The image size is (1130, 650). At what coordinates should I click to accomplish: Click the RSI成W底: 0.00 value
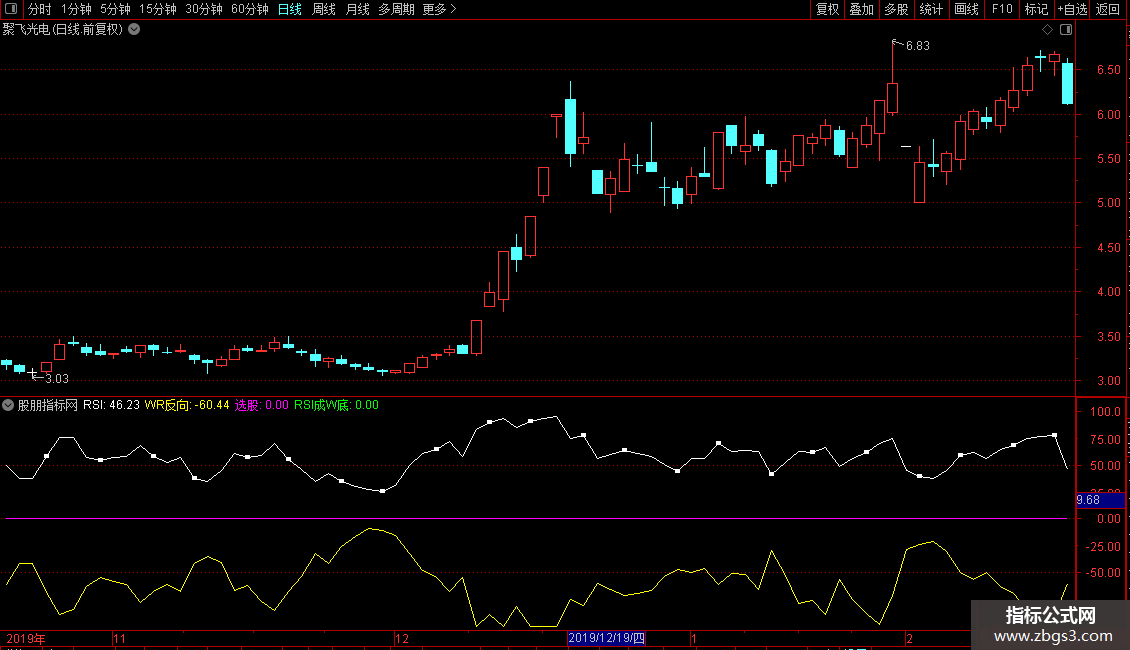336,405
